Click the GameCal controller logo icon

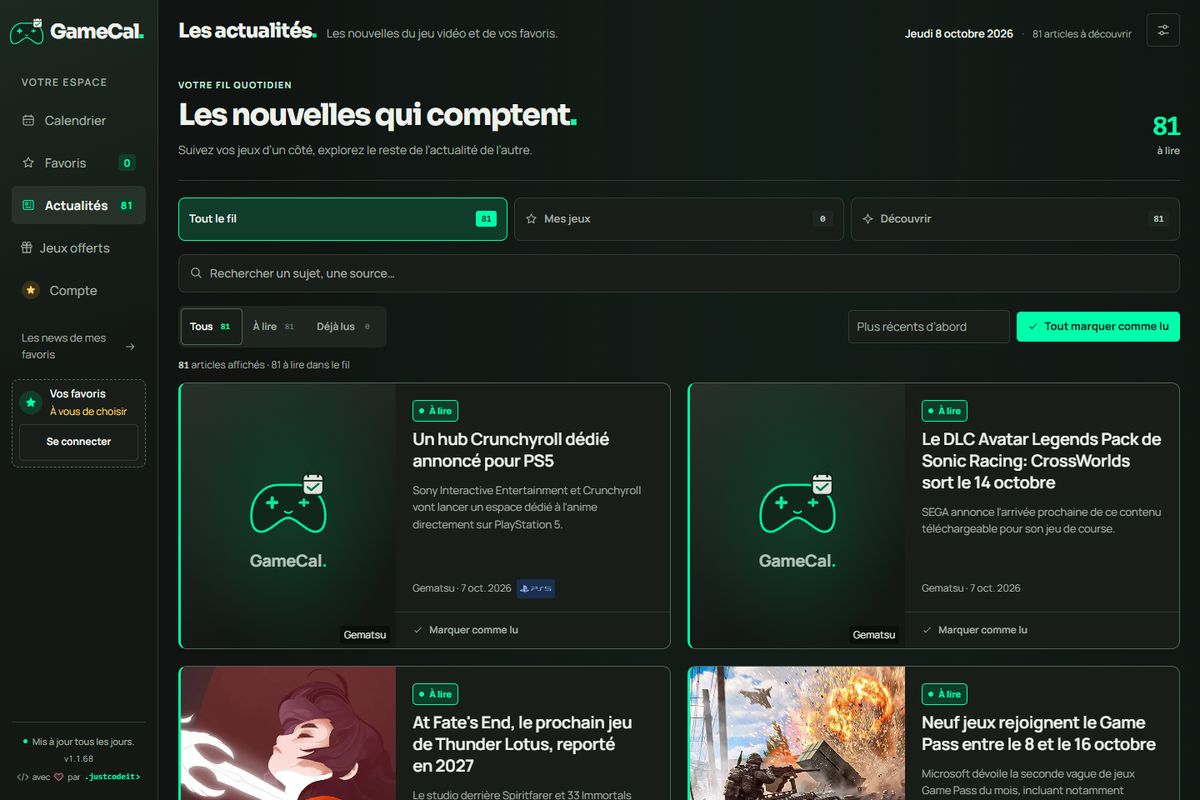click(x=27, y=31)
